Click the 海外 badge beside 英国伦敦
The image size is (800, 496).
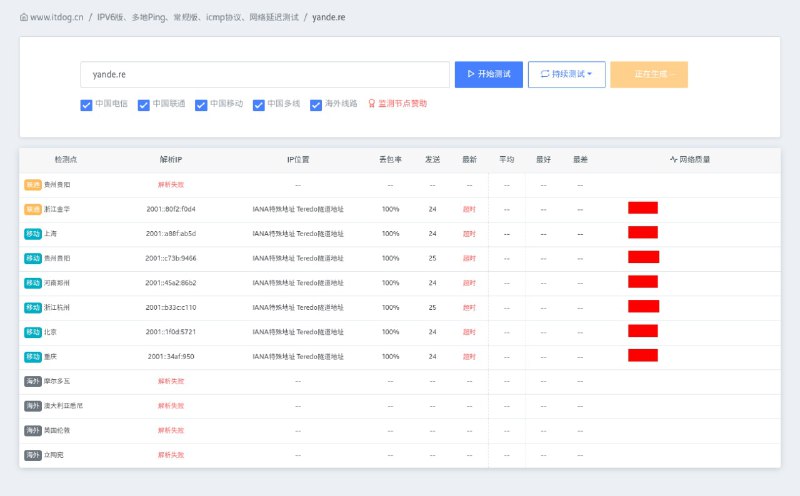tap(33, 430)
